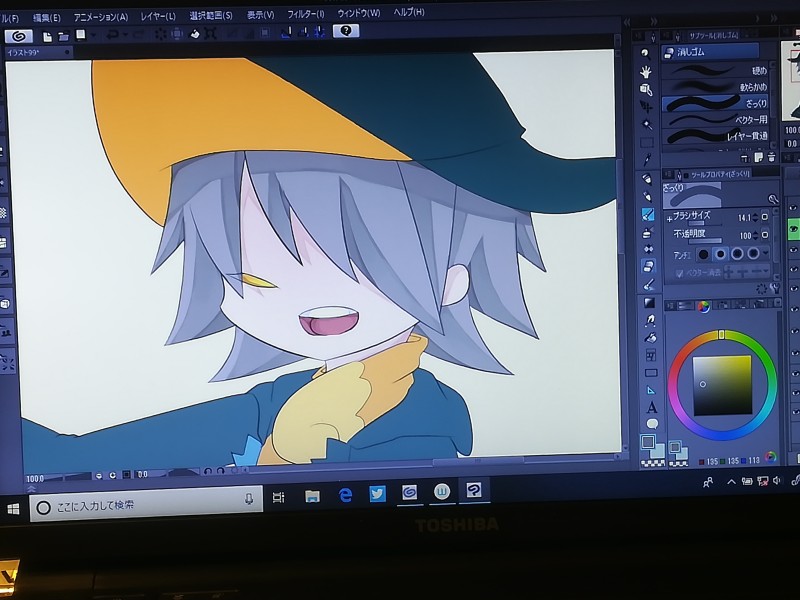This screenshot has width=800, height=600.
Task: Select the Gradient tool
Action: [649, 303]
